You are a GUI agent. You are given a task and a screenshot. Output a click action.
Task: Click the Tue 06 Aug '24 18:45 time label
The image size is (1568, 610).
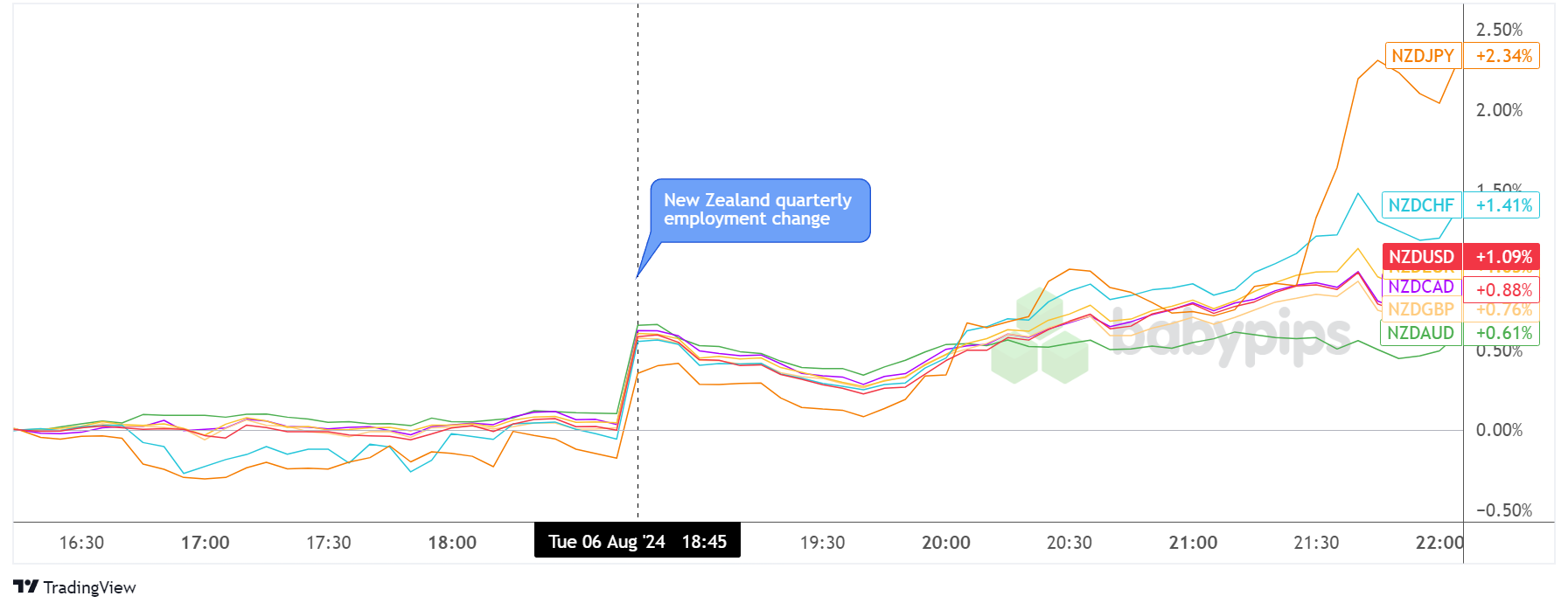tap(638, 541)
